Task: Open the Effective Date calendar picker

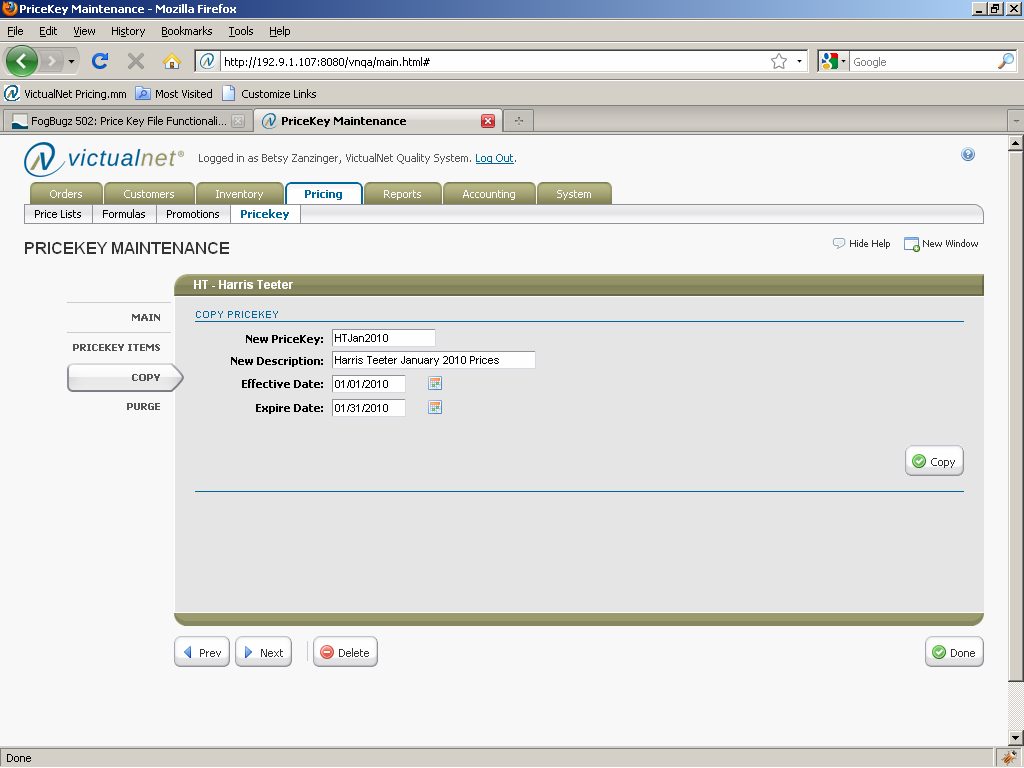Action: (435, 384)
